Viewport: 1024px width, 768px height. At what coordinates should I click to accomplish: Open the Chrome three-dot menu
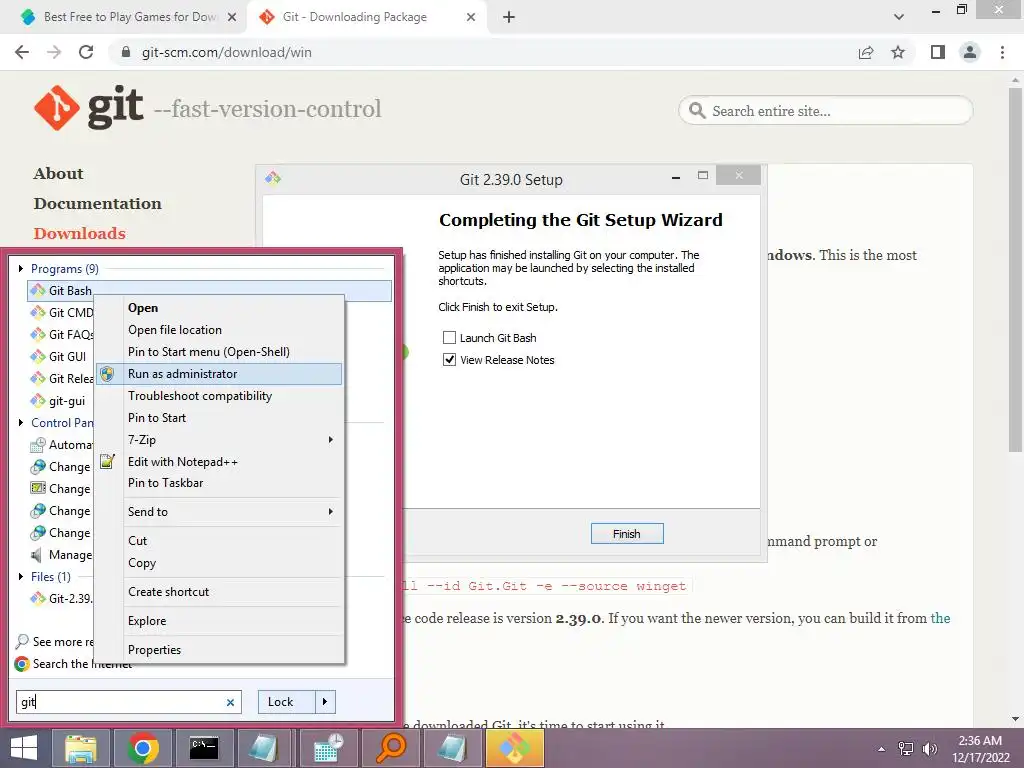pos(1002,52)
